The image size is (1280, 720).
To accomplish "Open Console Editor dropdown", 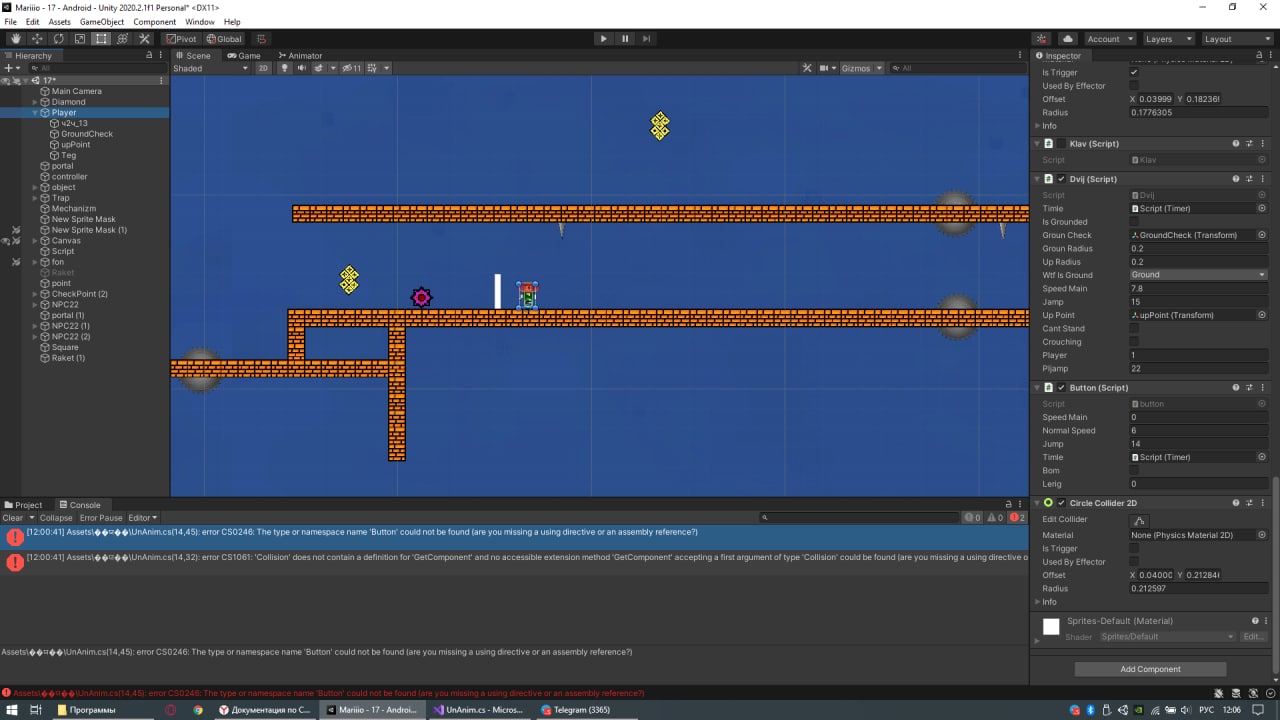I will click(x=142, y=518).
